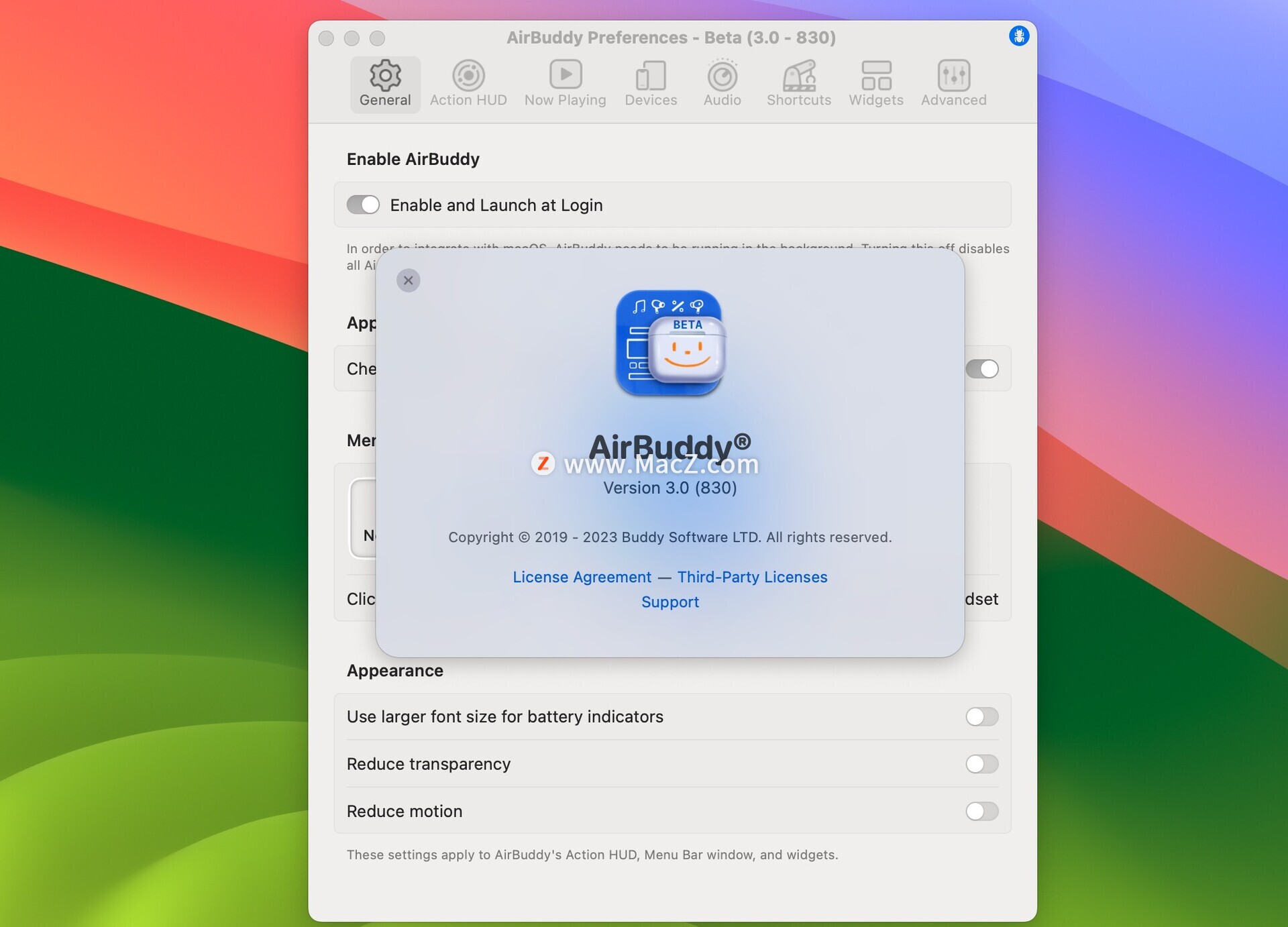Toggle the partially hidden updates switch
The height and width of the screenshot is (927, 1288).
coord(982,369)
